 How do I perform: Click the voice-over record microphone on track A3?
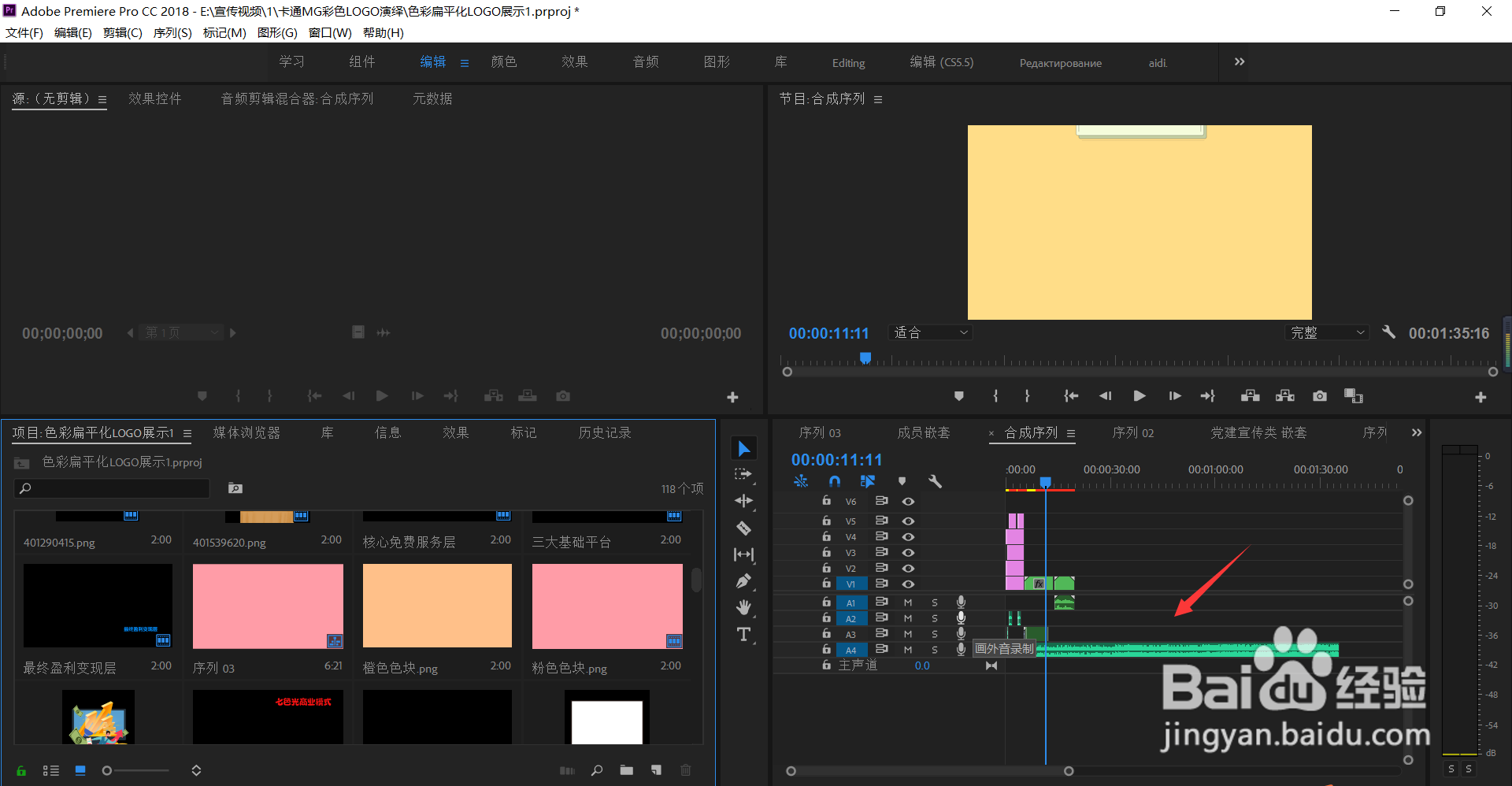pyautogui.click(x=960, y=633)
